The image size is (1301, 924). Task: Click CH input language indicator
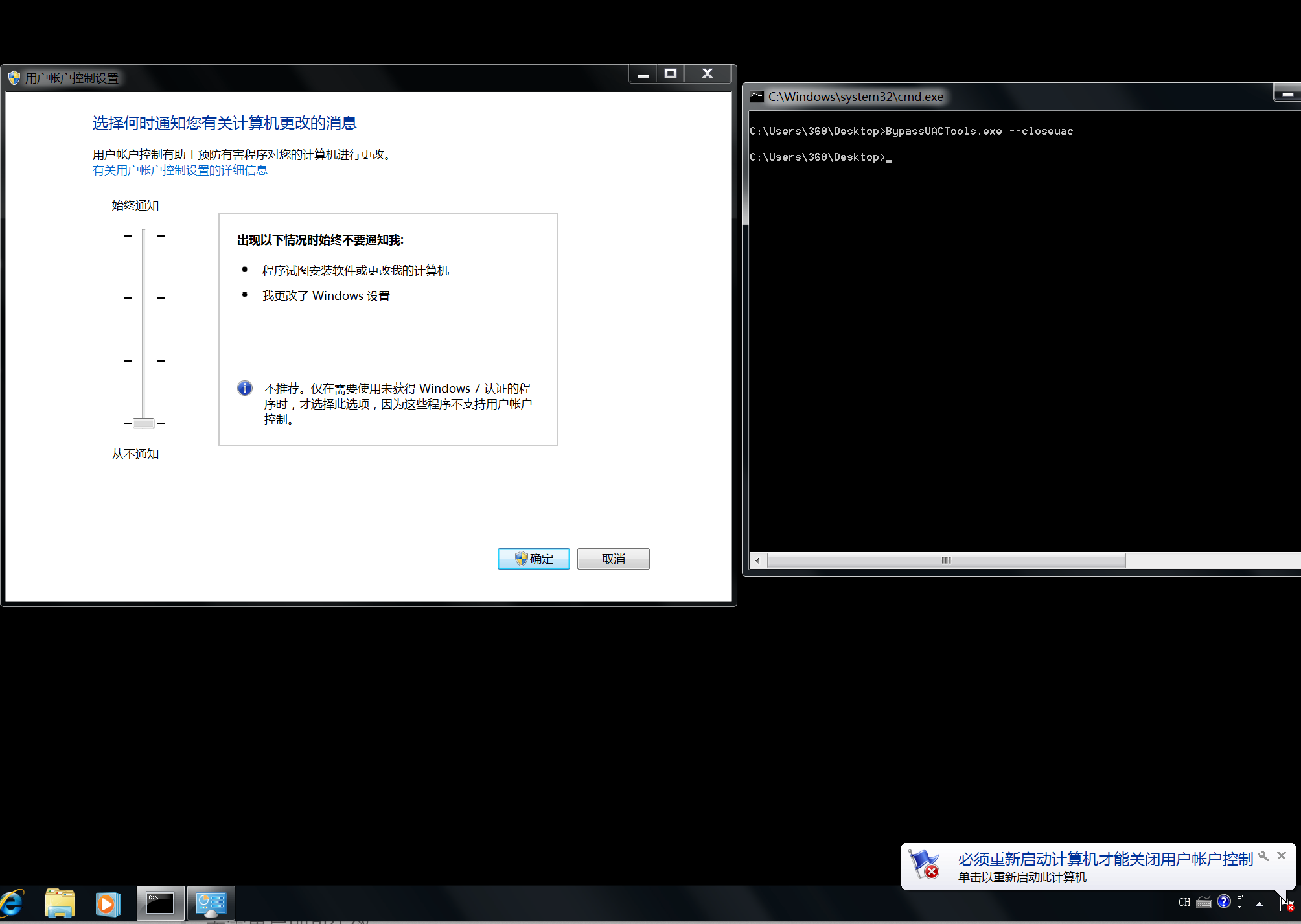[1184, 902]
